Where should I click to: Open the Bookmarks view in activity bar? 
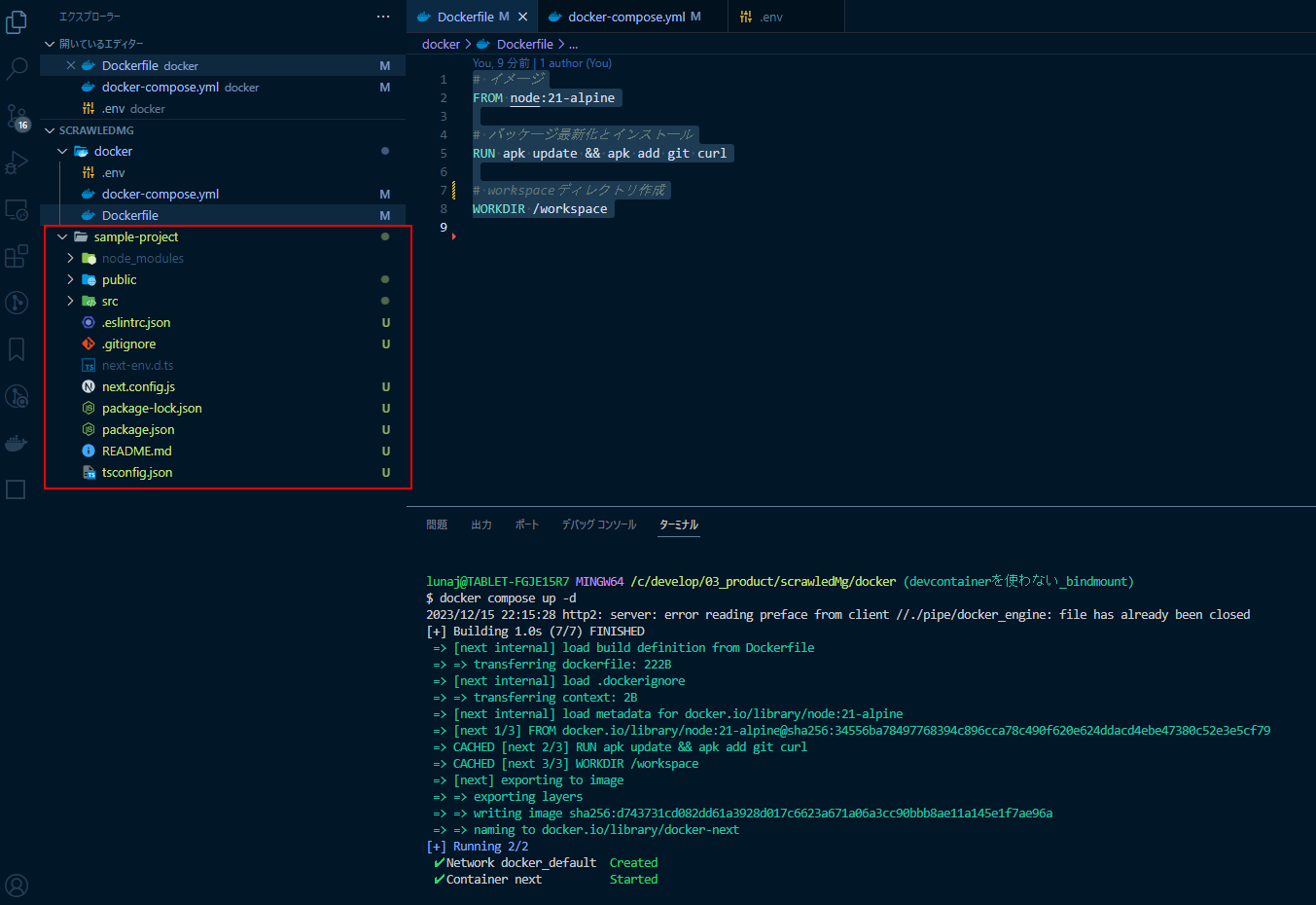coord(17,349)
